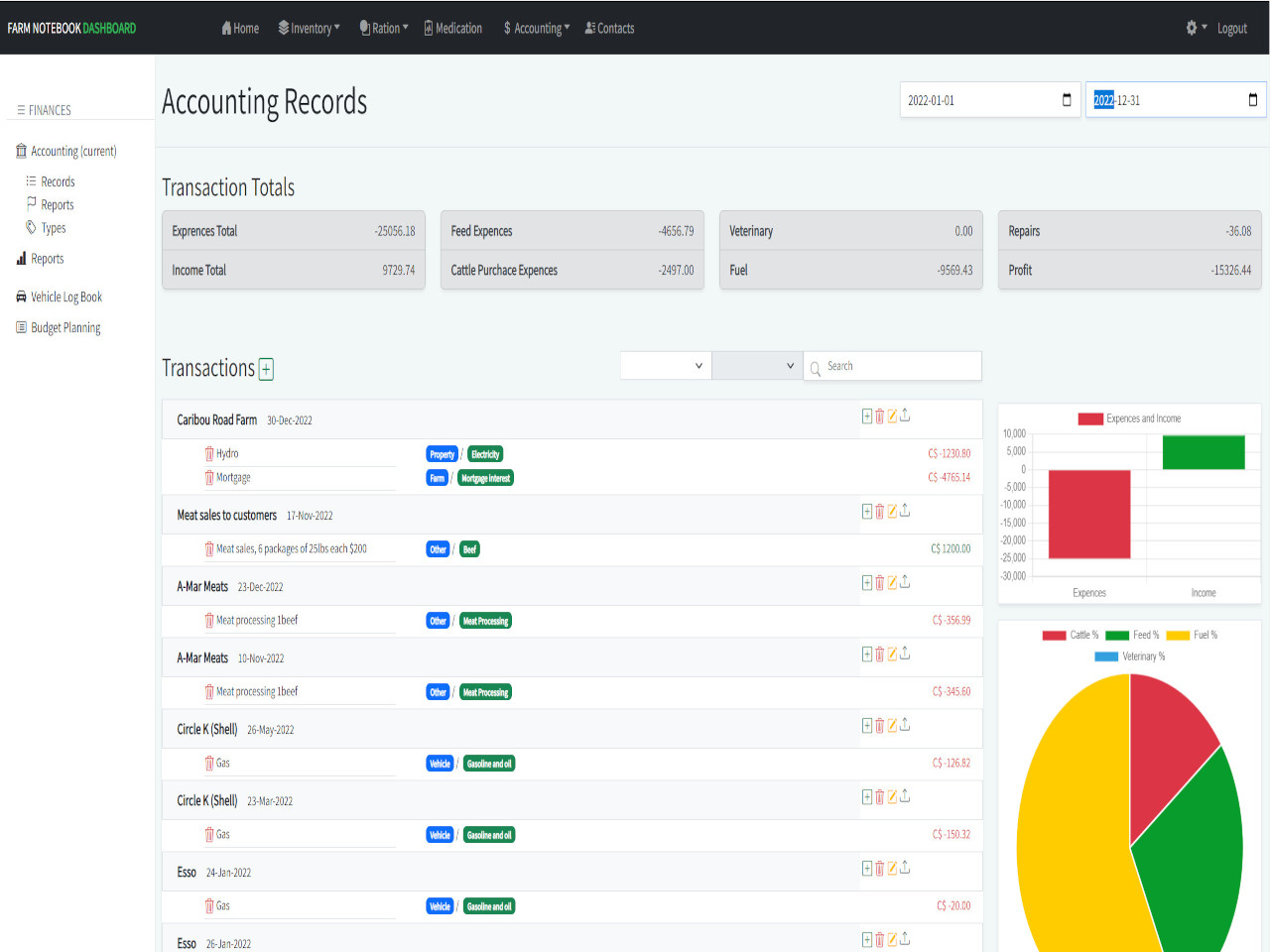Open the first transactions filter dropdown
1270x952 pixels.
pyautogui.click(x=664, y=366)
